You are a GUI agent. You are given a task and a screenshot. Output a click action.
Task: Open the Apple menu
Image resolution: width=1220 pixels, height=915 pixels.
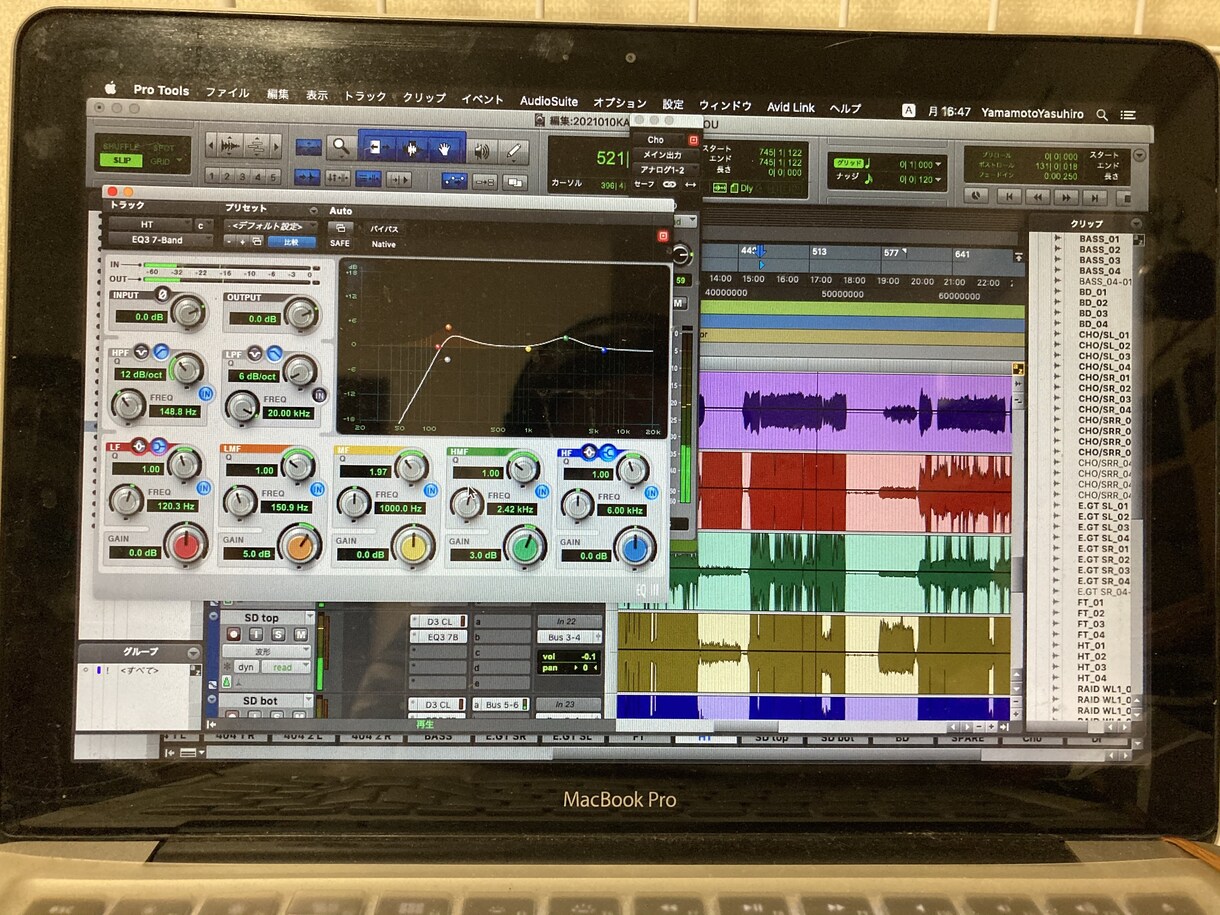pyautogui.click(x=111, y=88)
